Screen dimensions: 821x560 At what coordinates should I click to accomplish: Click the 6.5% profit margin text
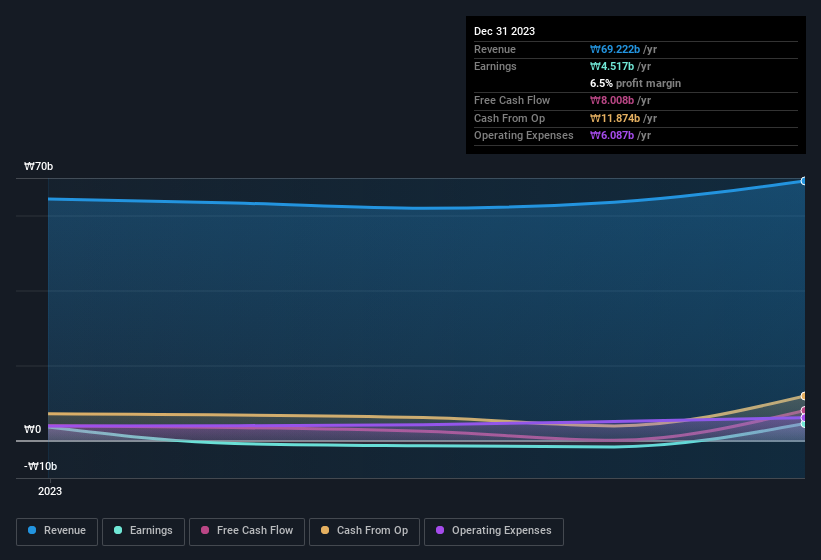click(x=635, y=83)
